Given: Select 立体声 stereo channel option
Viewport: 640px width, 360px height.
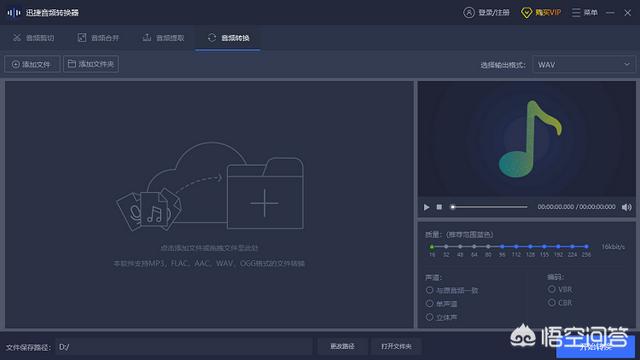Looking at the screenshot, I should (429, 317).
